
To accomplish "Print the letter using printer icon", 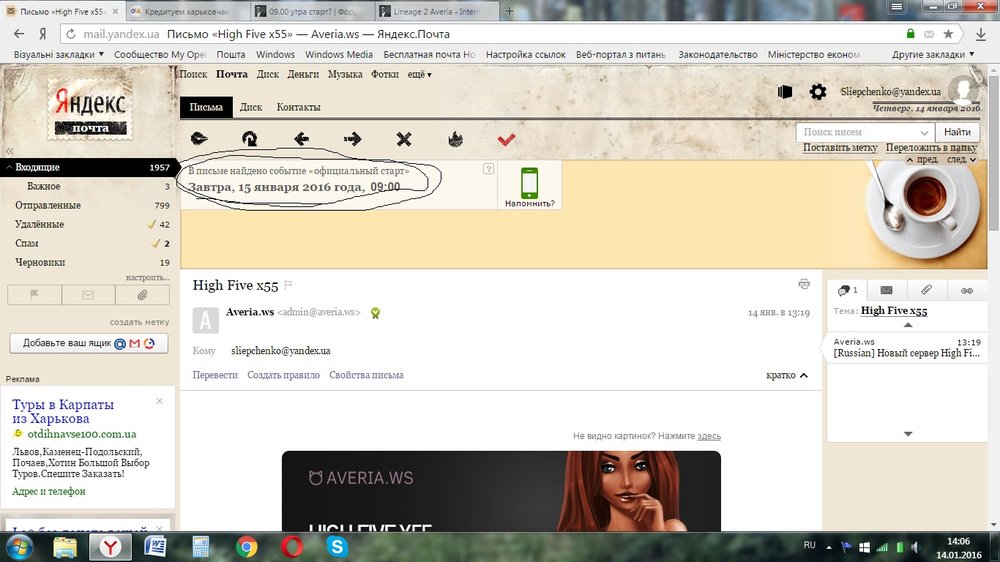I will pos(804,284).
